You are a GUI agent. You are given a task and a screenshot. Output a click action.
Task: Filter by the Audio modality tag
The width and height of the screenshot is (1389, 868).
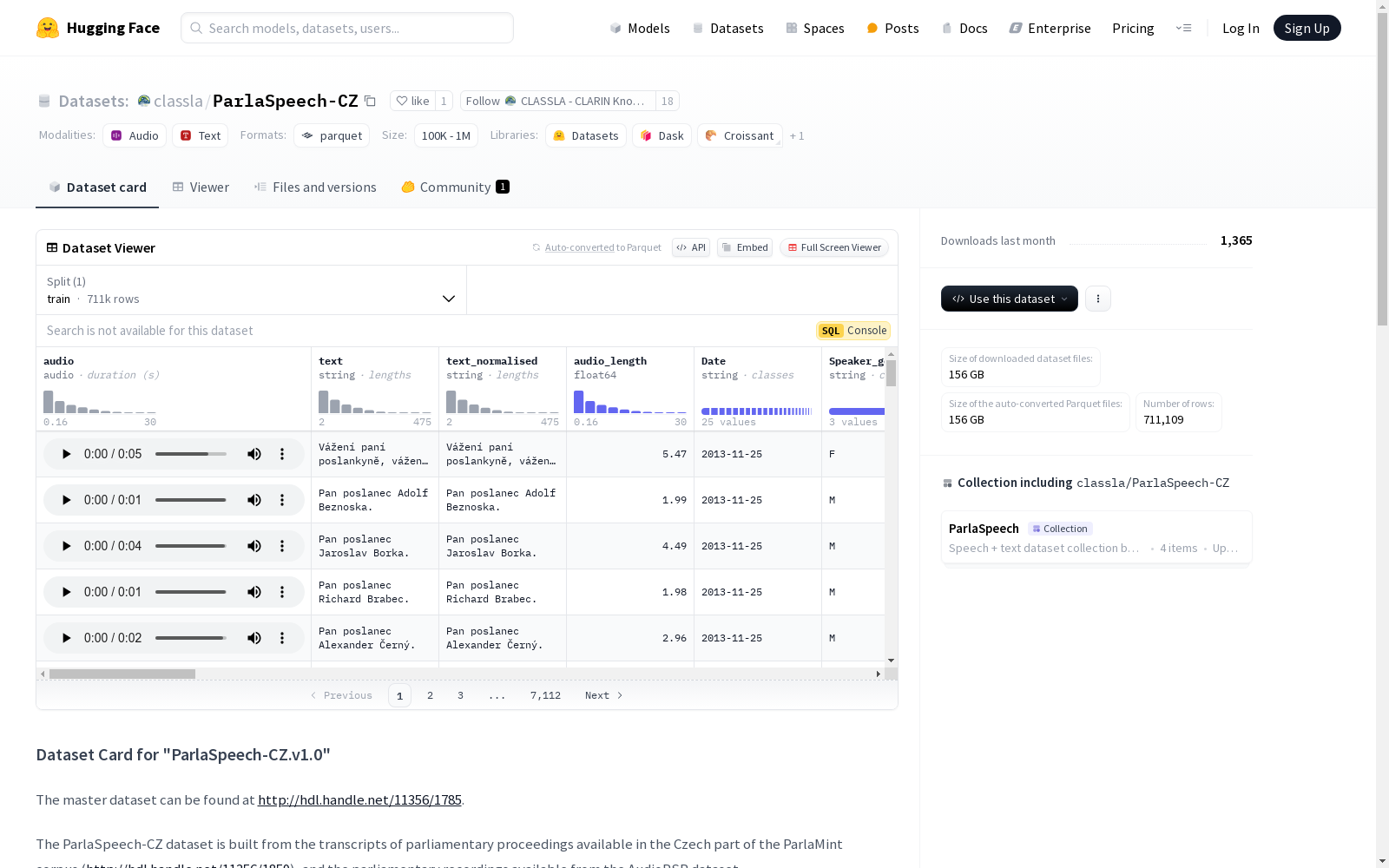click(x=135, y=135)
